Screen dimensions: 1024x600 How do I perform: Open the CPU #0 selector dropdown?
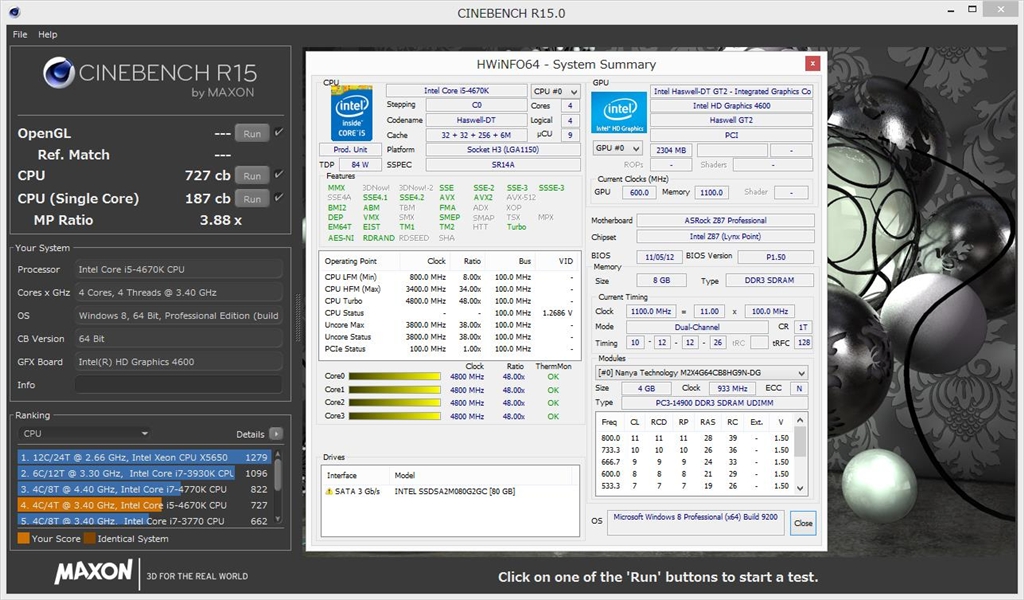(555, 91)
